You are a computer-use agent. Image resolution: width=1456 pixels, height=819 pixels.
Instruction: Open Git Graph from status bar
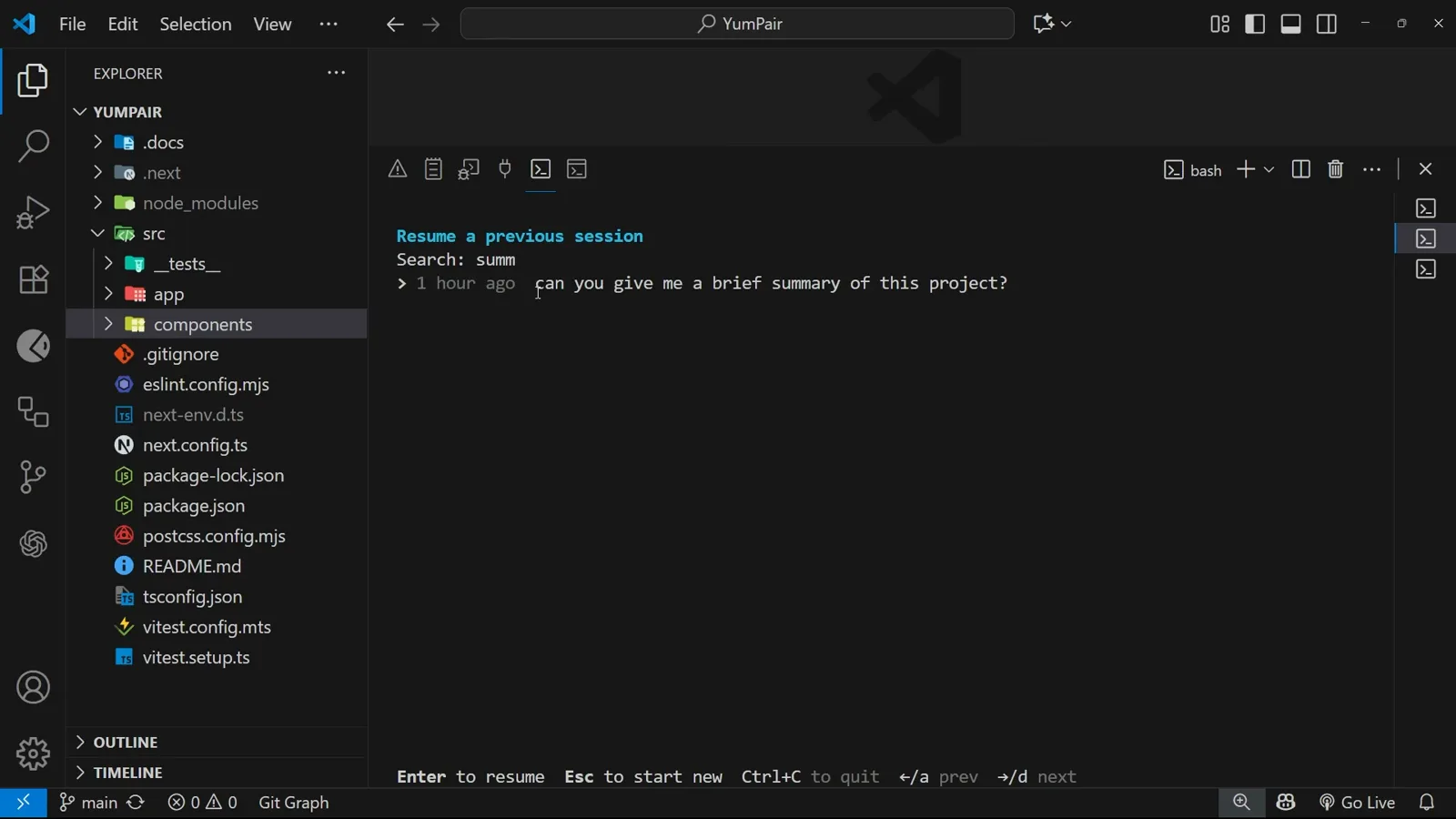tap(294, 803)
